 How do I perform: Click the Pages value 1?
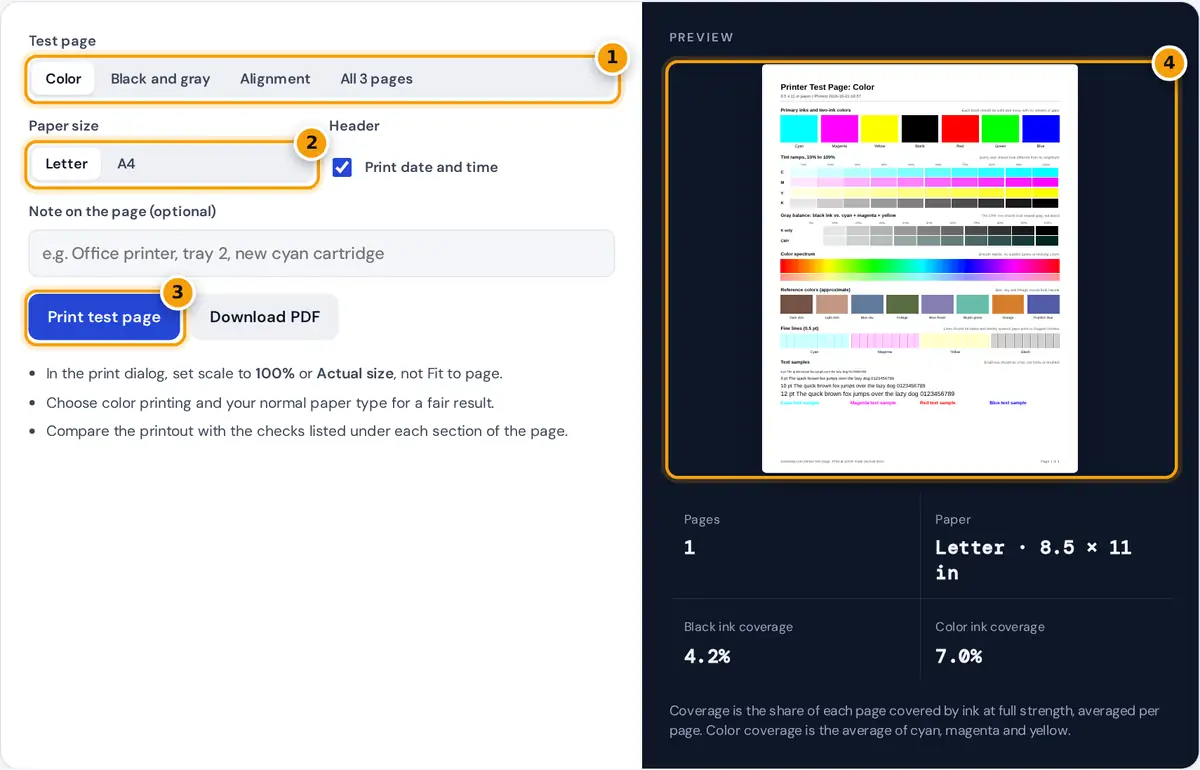click(689, 547)
